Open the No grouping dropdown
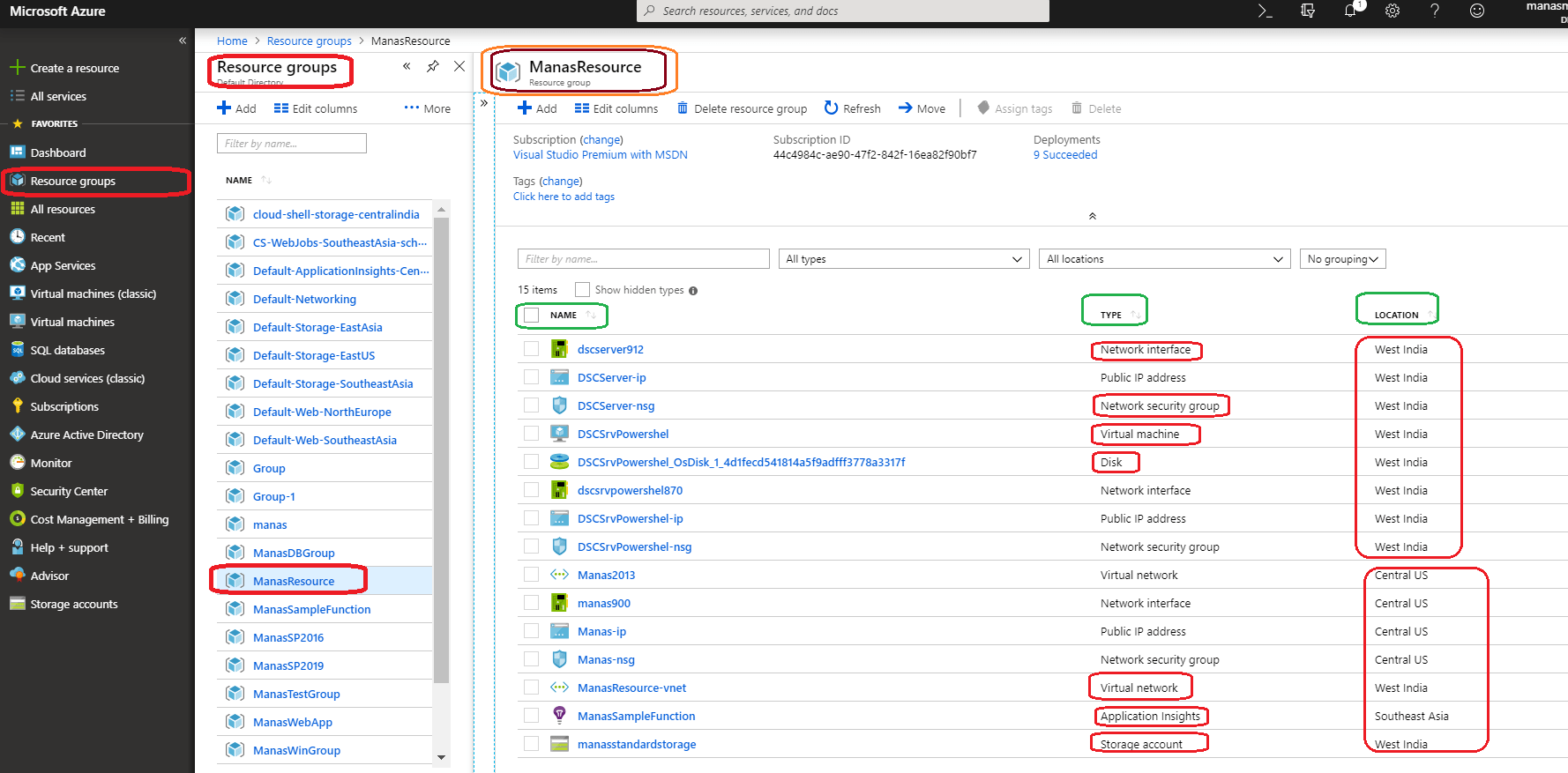The image size is (1568, 773). (1342, 258)
